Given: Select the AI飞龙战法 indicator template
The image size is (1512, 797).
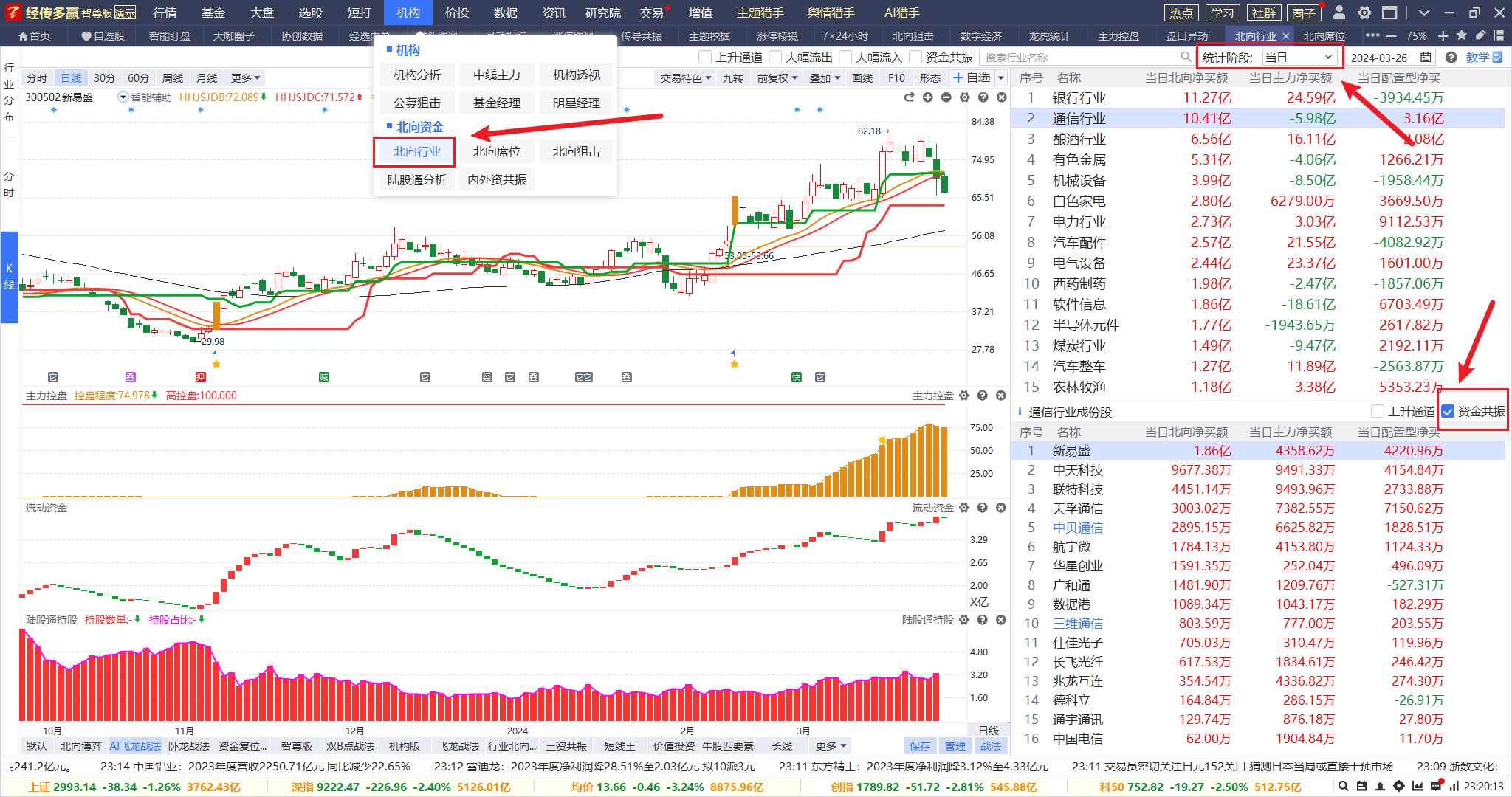Looking at the screenshot, I should click(135, 746).
